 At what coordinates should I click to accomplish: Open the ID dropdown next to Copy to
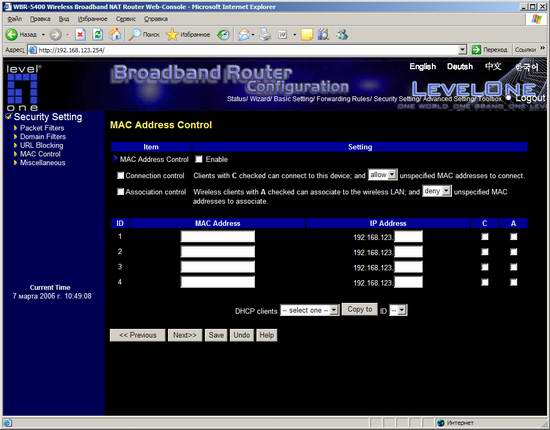(398, 310)
